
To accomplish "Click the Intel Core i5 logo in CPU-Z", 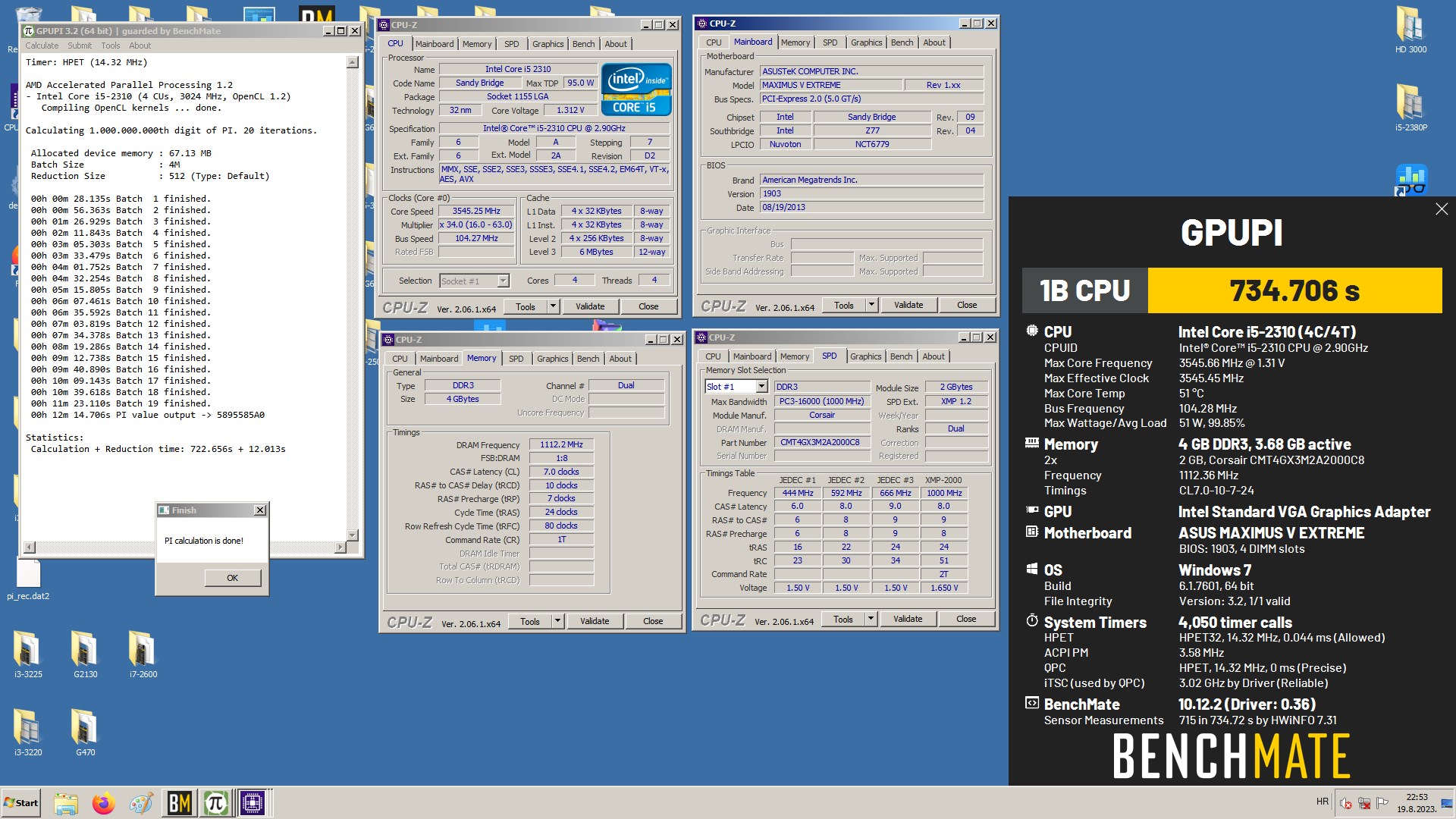I will coord(636,89).
